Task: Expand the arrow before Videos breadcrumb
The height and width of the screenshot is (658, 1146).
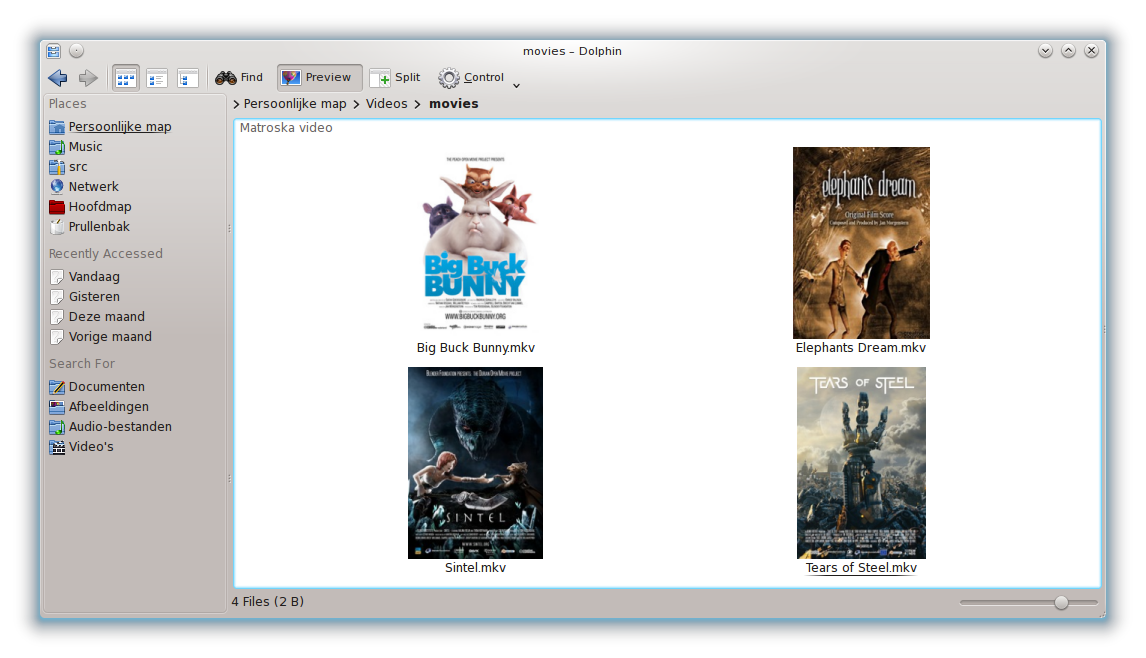Action: point(356,105)
